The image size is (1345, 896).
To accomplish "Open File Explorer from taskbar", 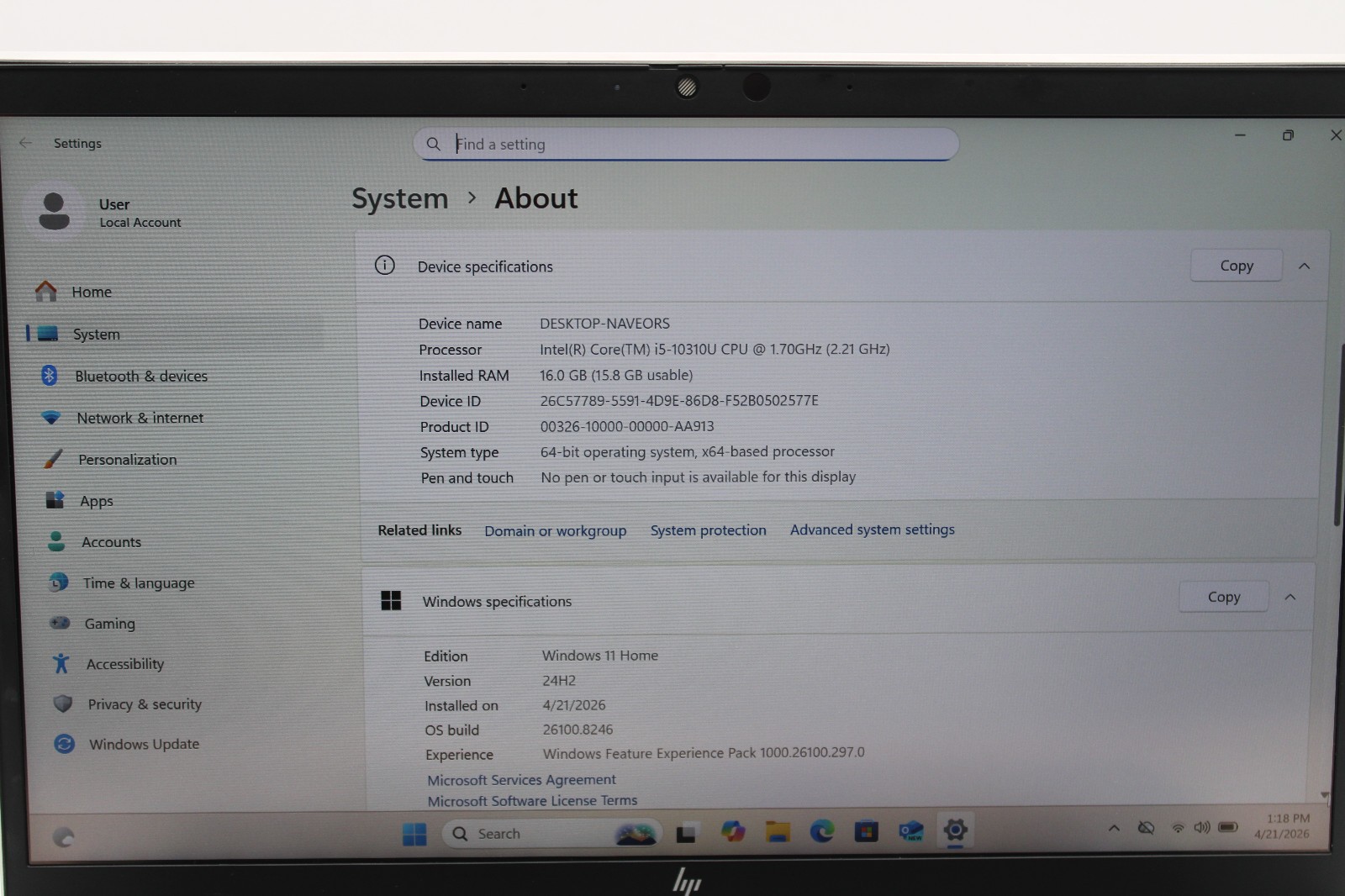I will coord(778,832).
